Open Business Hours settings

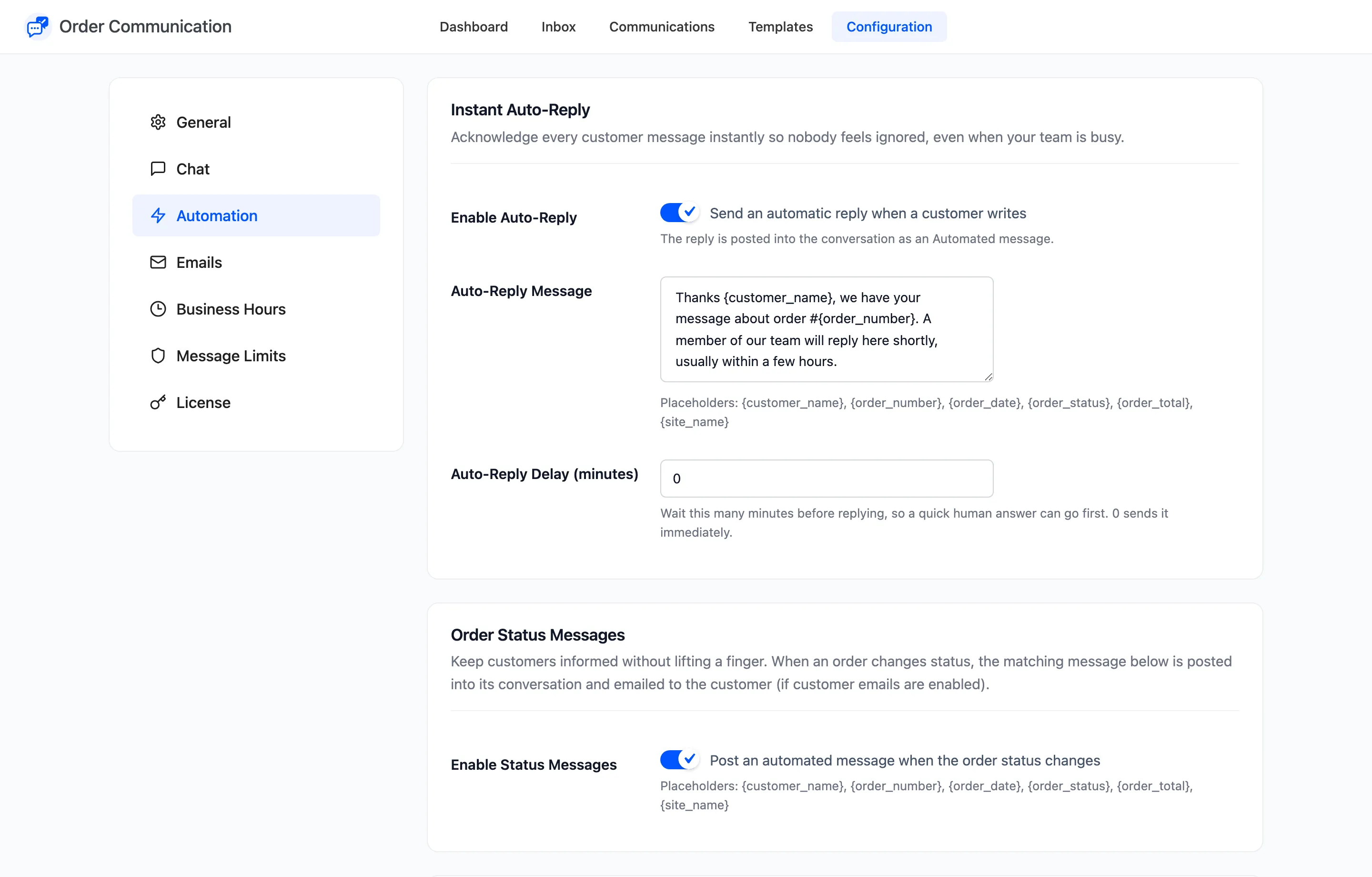click(256, 309)
